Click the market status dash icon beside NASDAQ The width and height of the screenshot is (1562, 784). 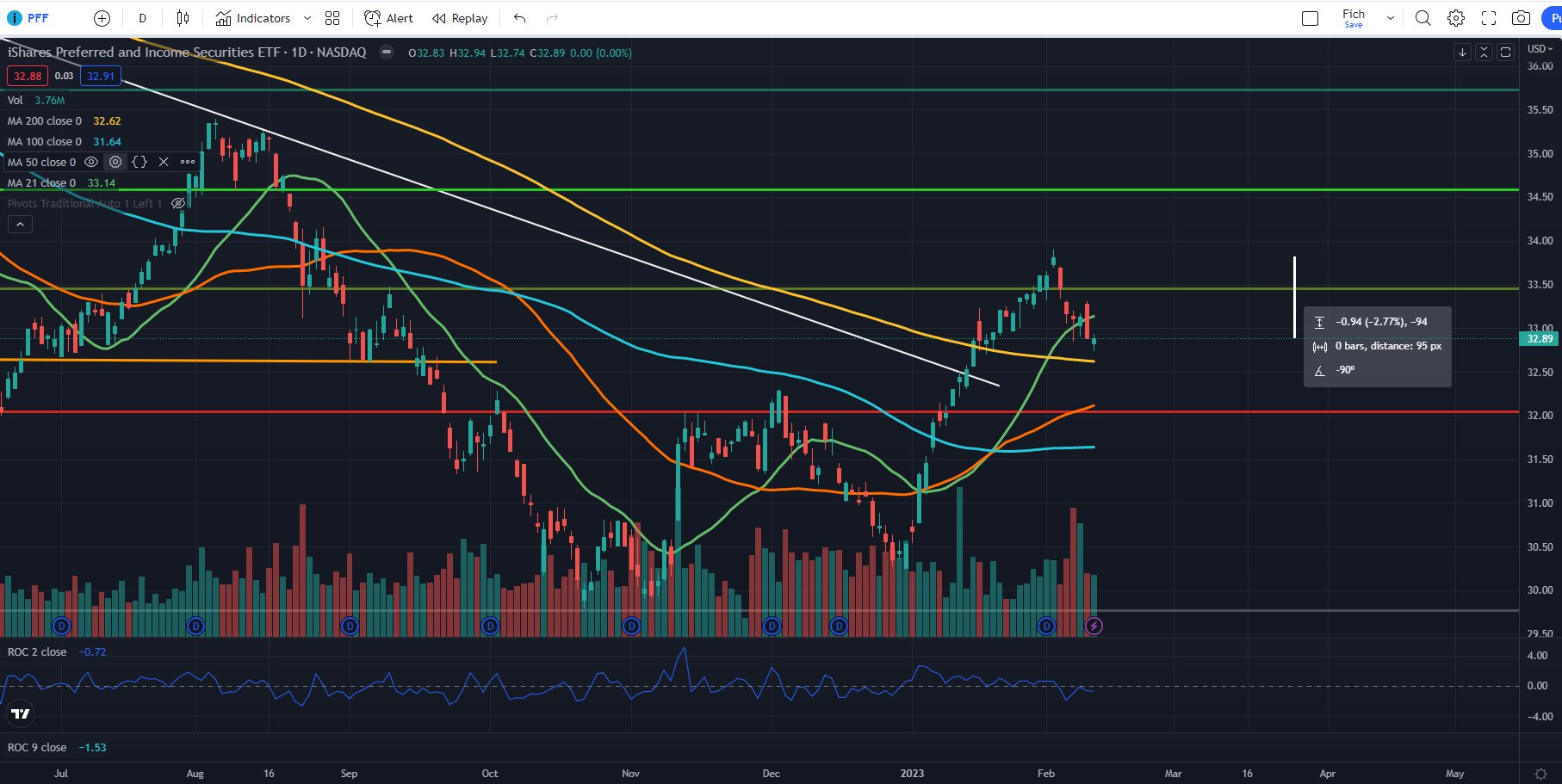pos(387,52)
